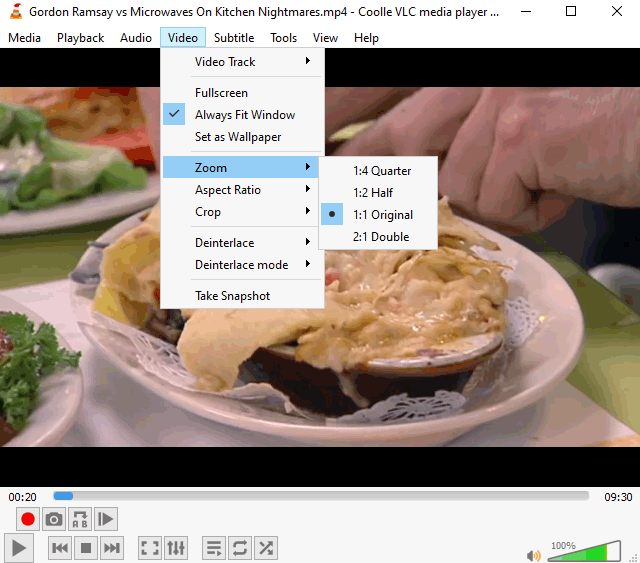This screenshot has height=563, width=640.
Task: Stop video playback
Action: (86, 548)
